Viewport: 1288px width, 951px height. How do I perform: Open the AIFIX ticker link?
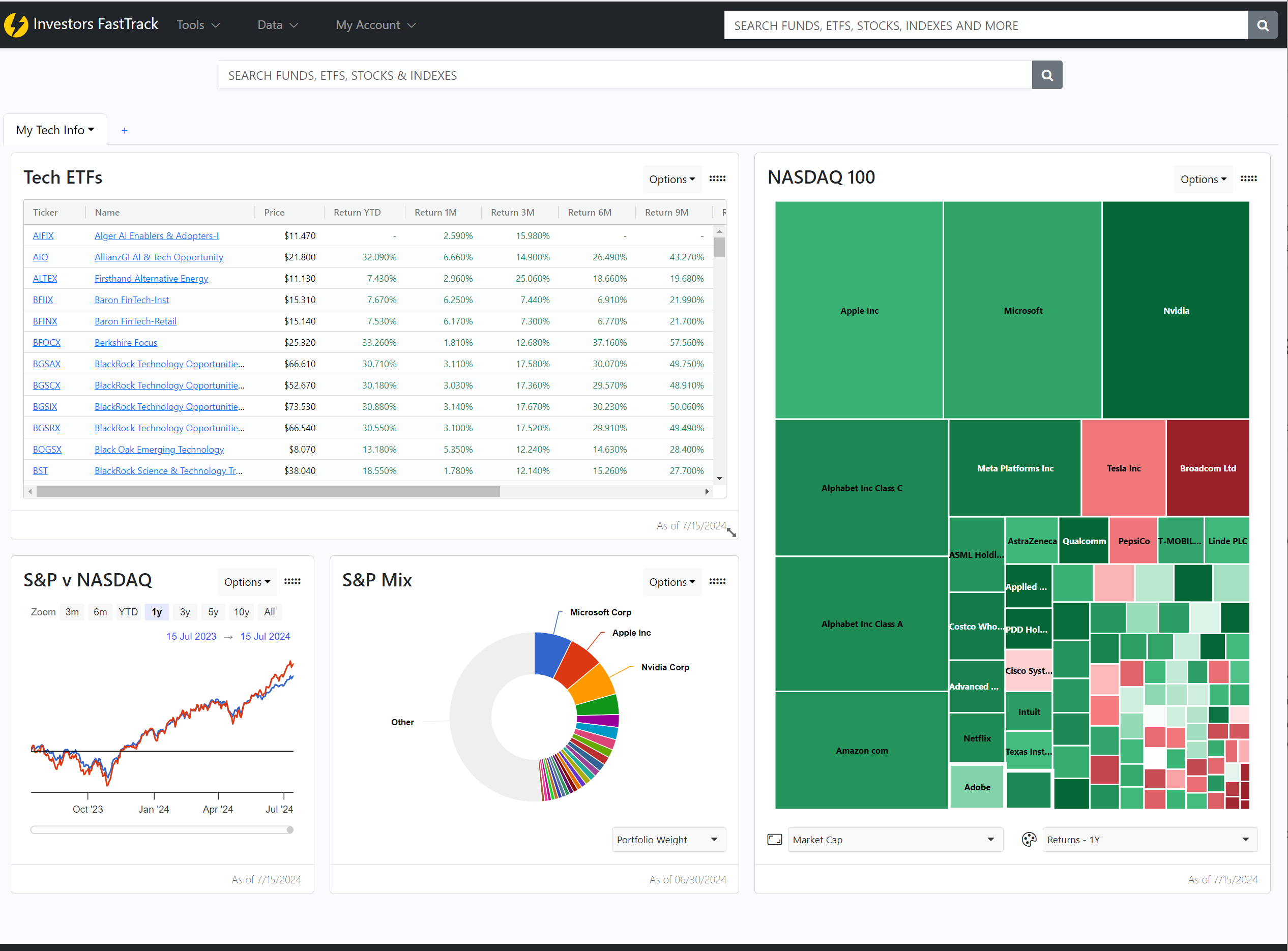click(43, 235)
